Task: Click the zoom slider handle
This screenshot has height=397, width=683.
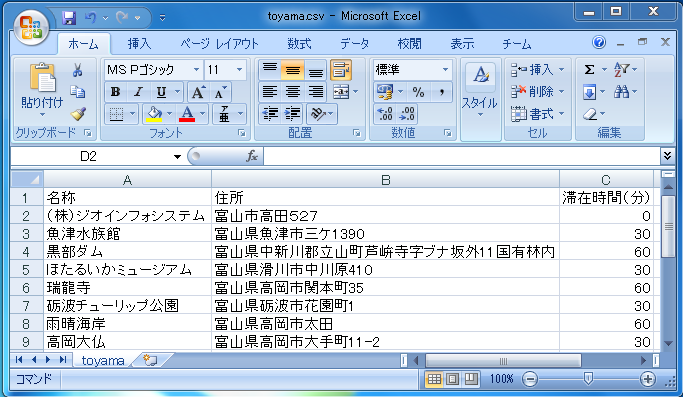Action: coord(588,379)
